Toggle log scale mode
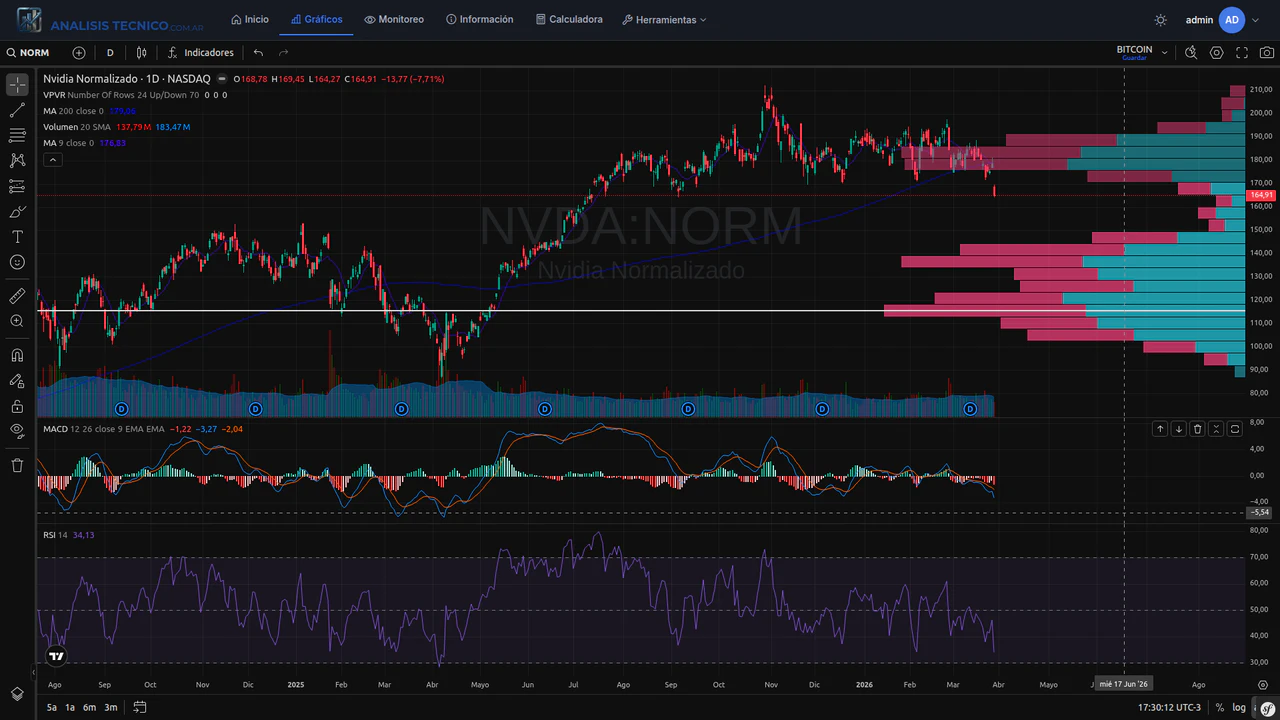Image resolution: width=1280 pixels, height=720 pixels. coord(1239,707)
